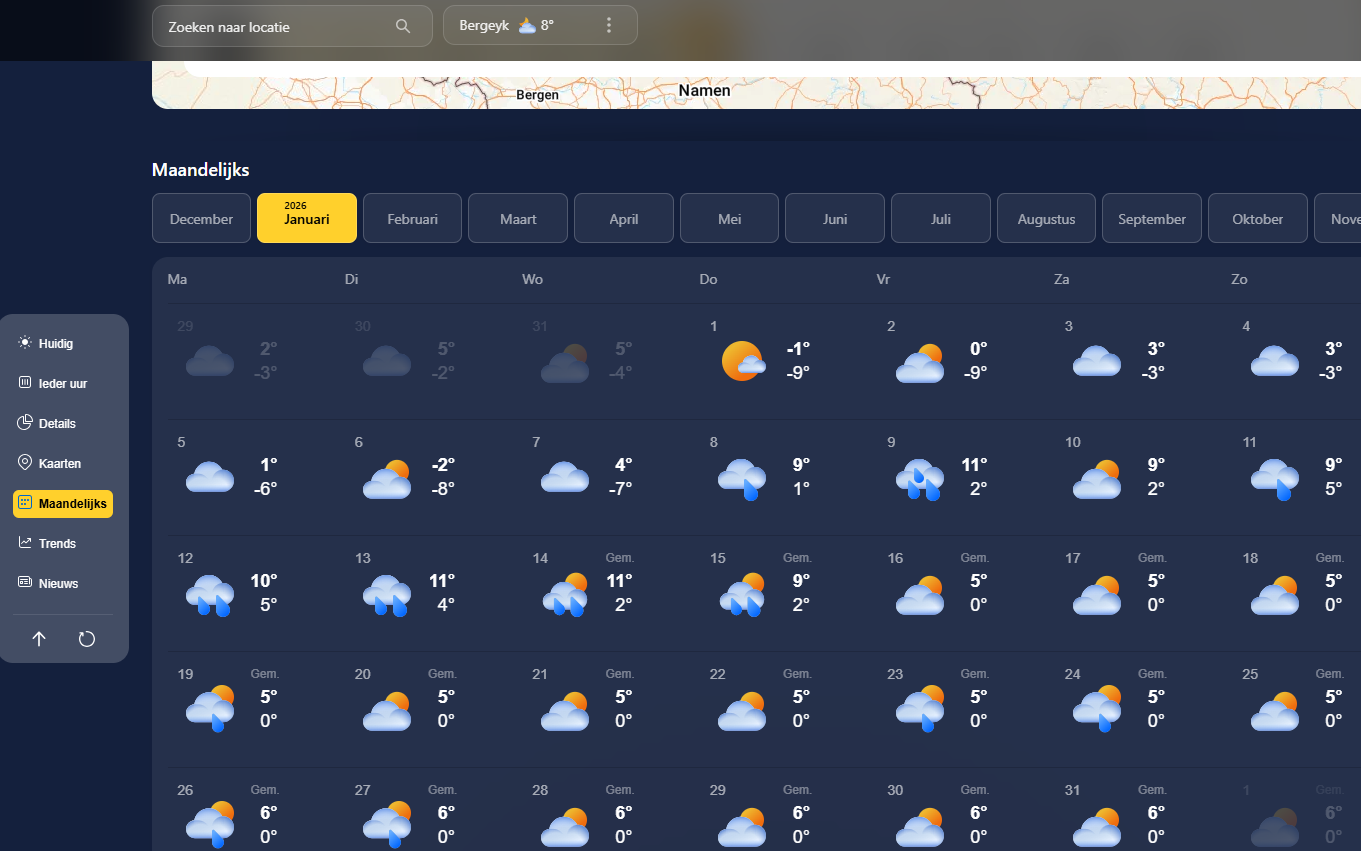The width and height of the screenshot is (1361, 851).
Task: Click the weather icon for January 23
Action: click(x=920, y=709)
